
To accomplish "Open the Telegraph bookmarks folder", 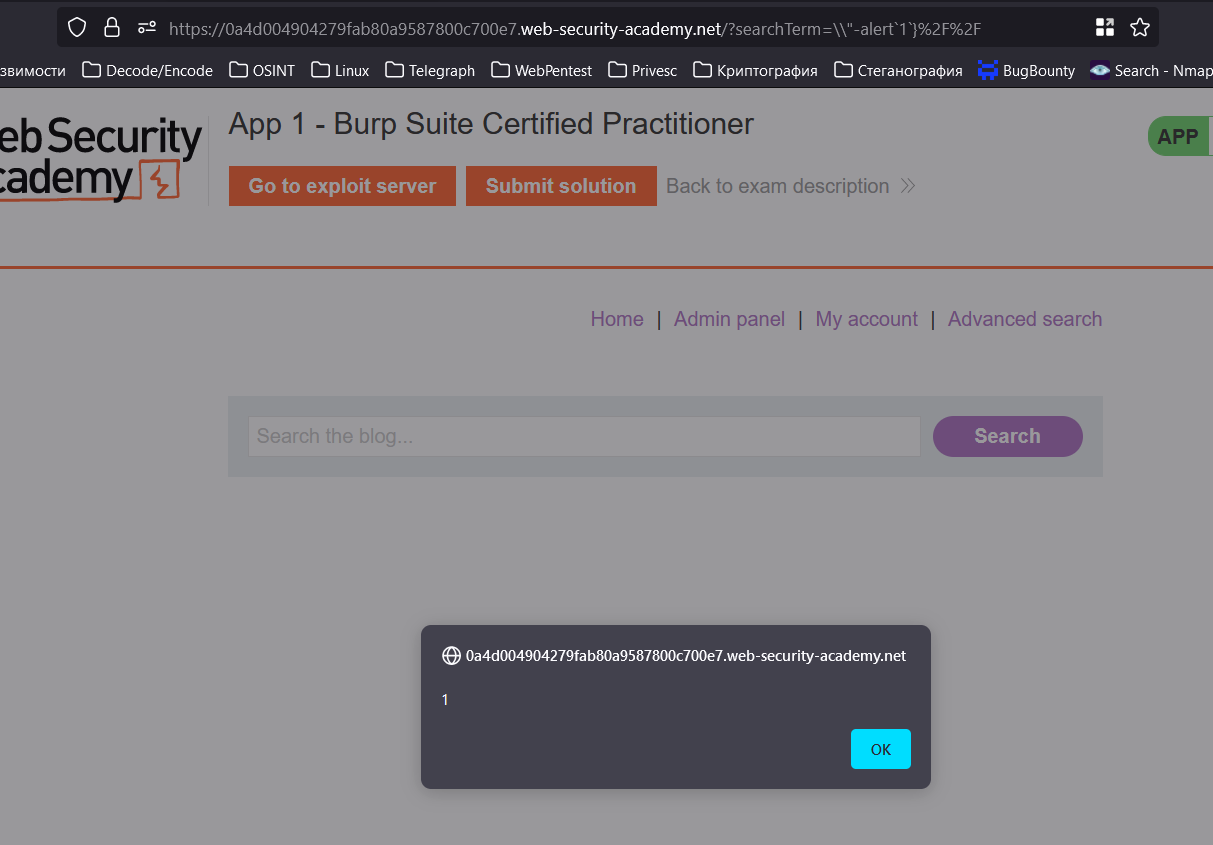I will pos(430,70).
